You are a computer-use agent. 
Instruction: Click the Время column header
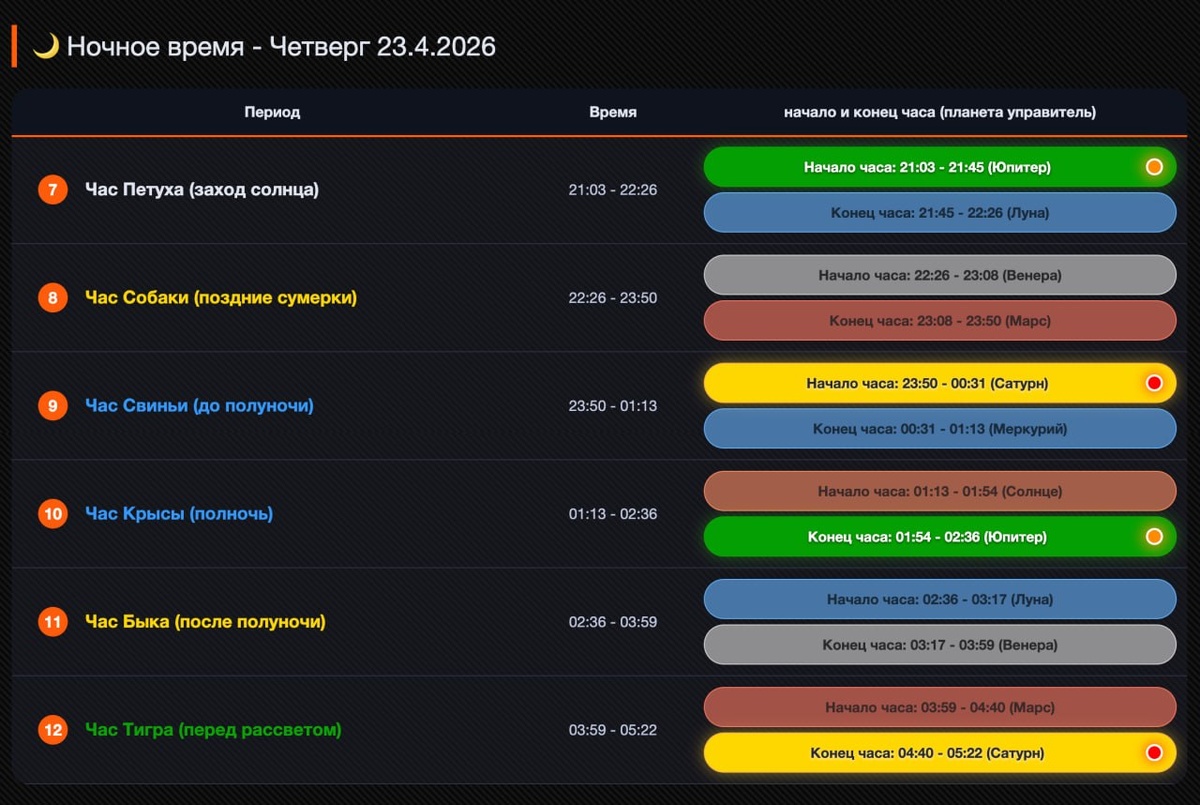(x=613, y=112)
